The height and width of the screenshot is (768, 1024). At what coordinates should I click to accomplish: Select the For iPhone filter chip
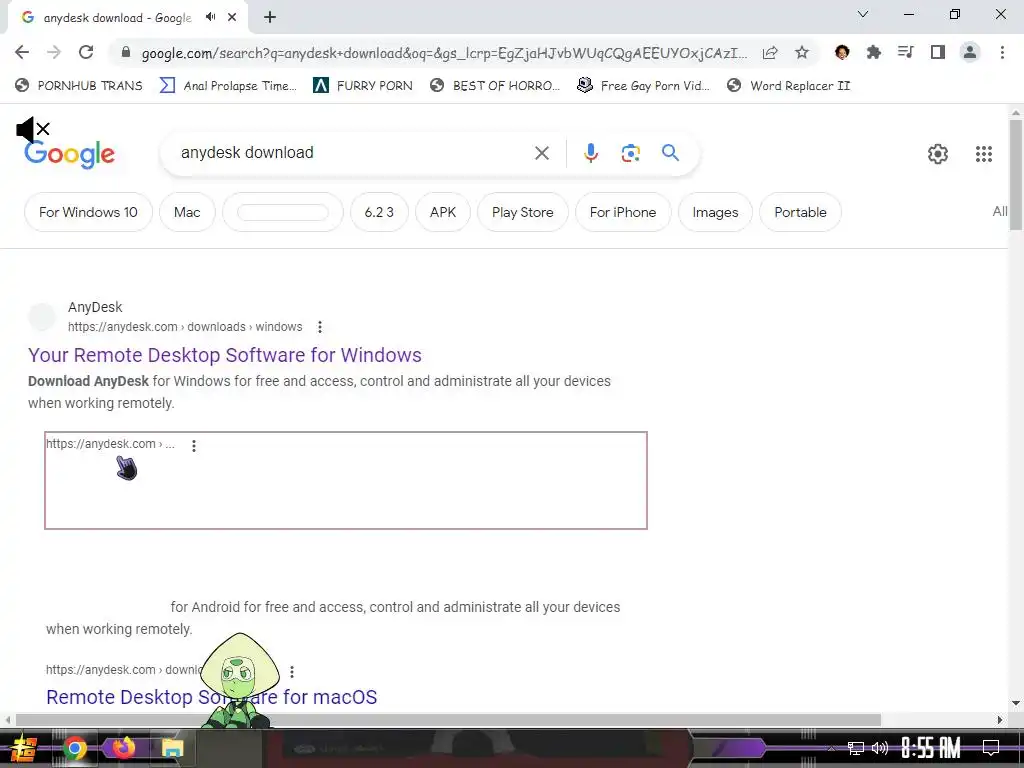coord(623,212)
